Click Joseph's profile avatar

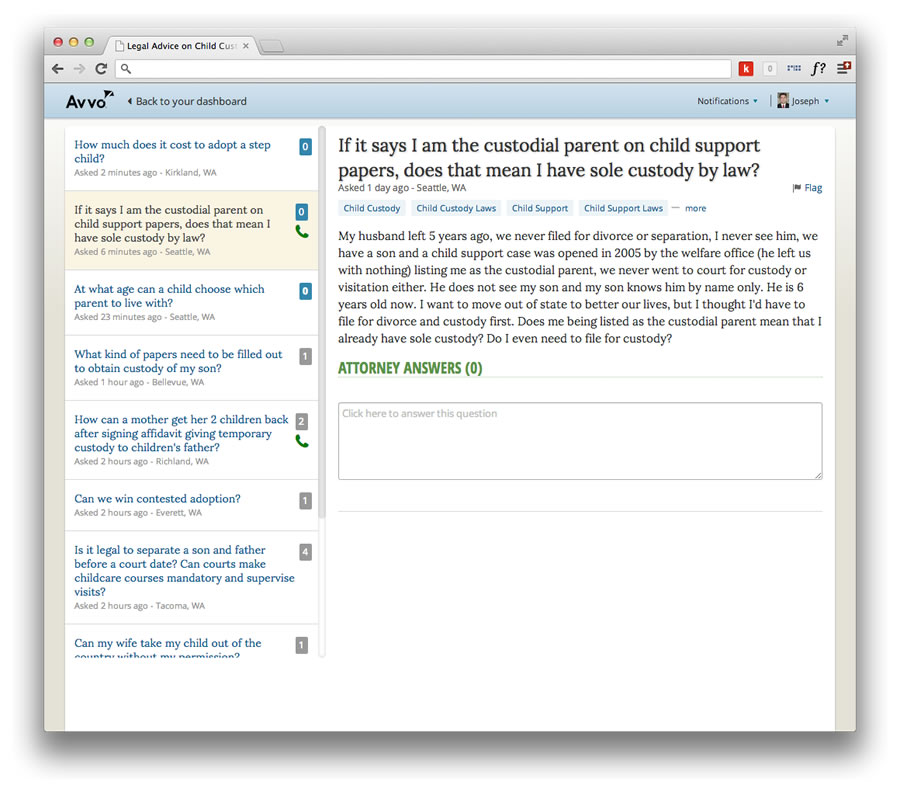point(783,100)
